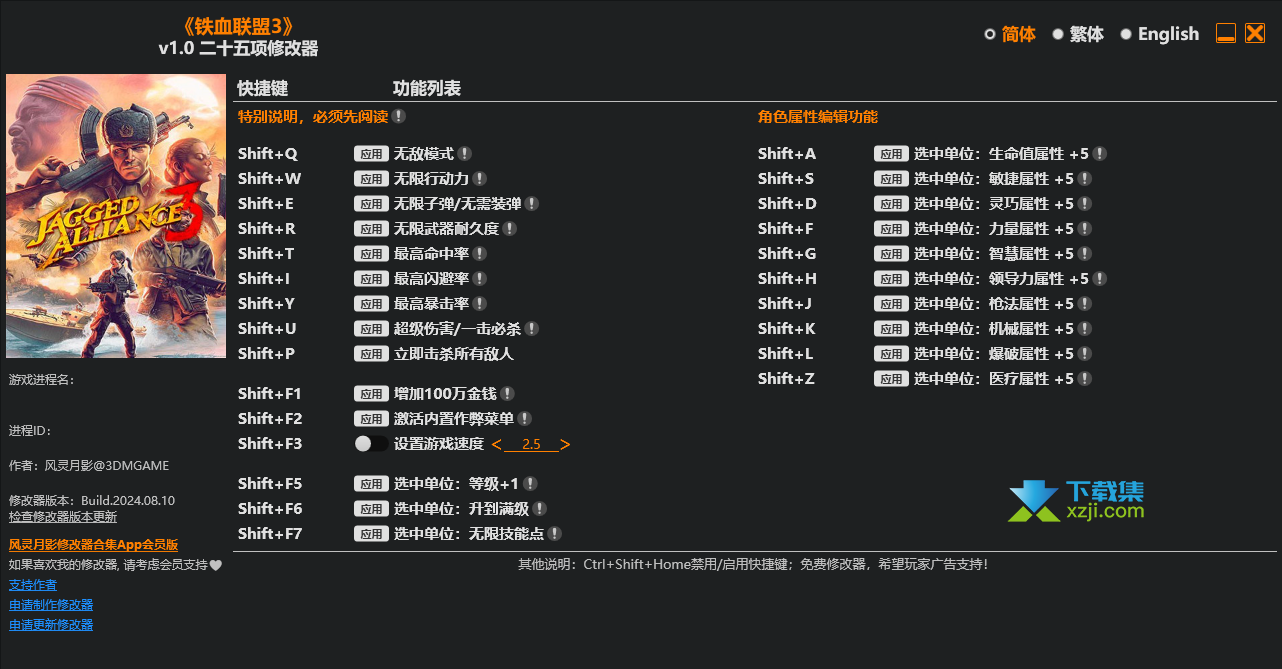Show the info tip for 无限子弹/无需装弹
Viewport: 1282px width, 669px height.
[532, 204]
